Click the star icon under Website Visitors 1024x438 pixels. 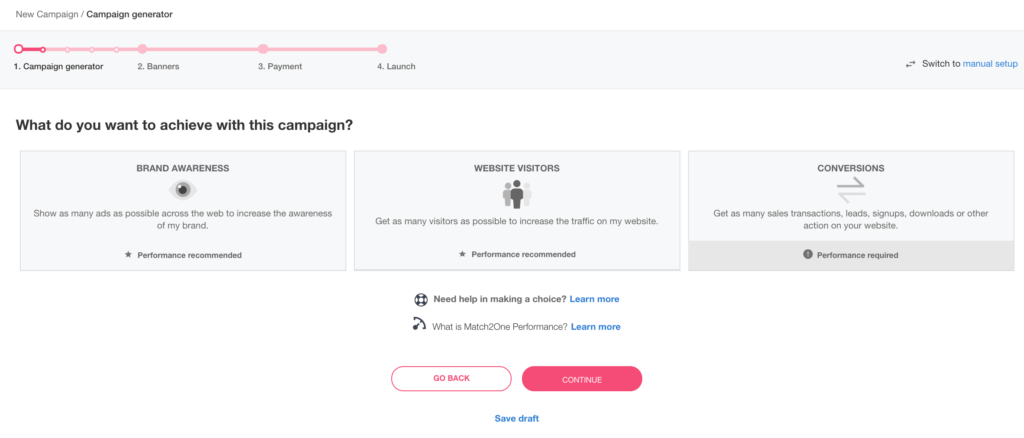point(462,254)
